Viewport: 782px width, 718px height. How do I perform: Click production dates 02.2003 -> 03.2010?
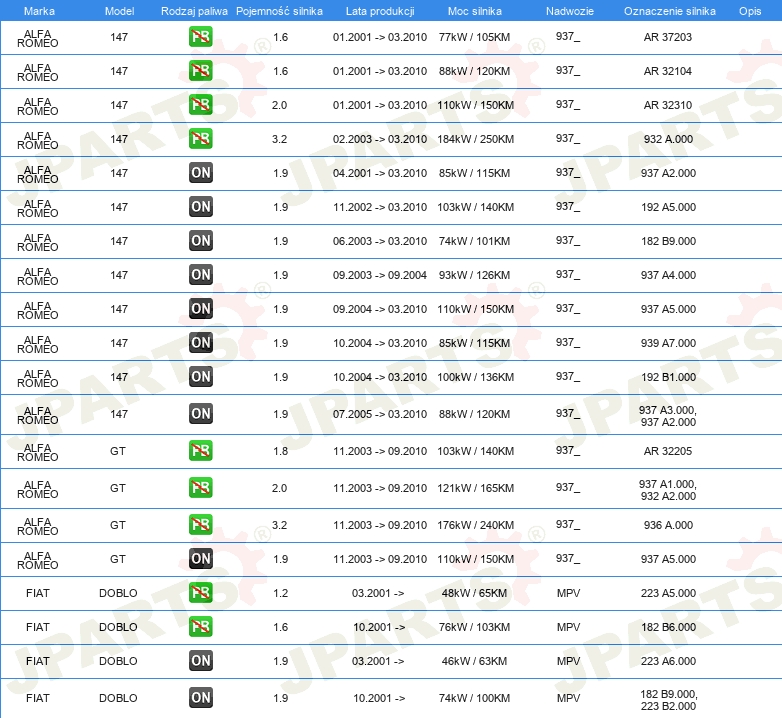pyautogui.click(x=380, y=139)
